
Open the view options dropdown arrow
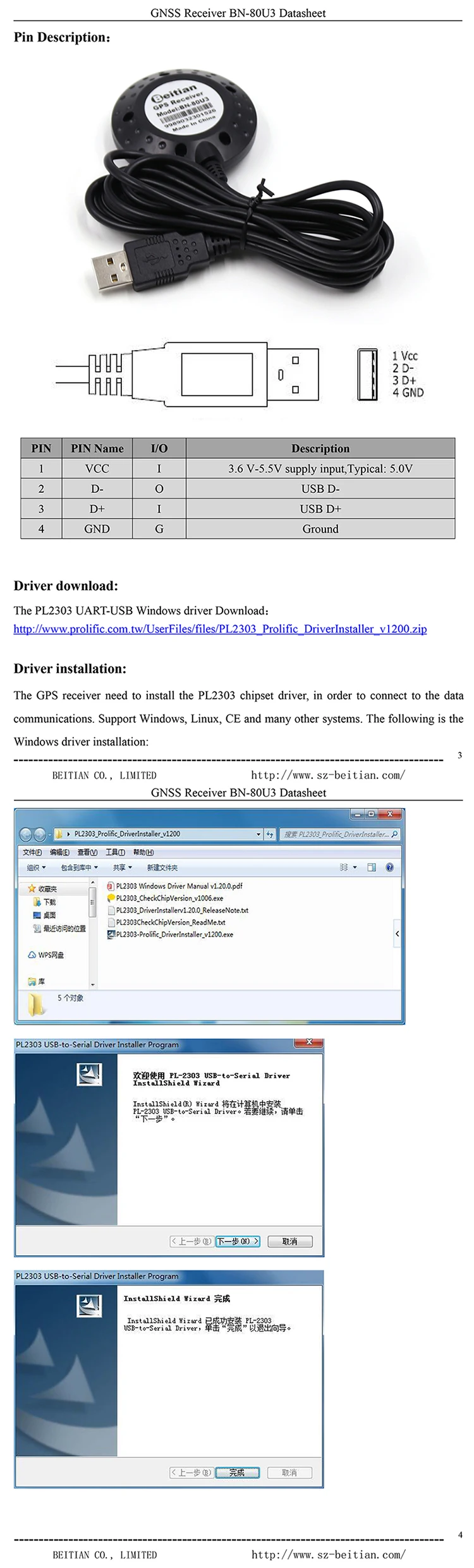pos(355,867)
